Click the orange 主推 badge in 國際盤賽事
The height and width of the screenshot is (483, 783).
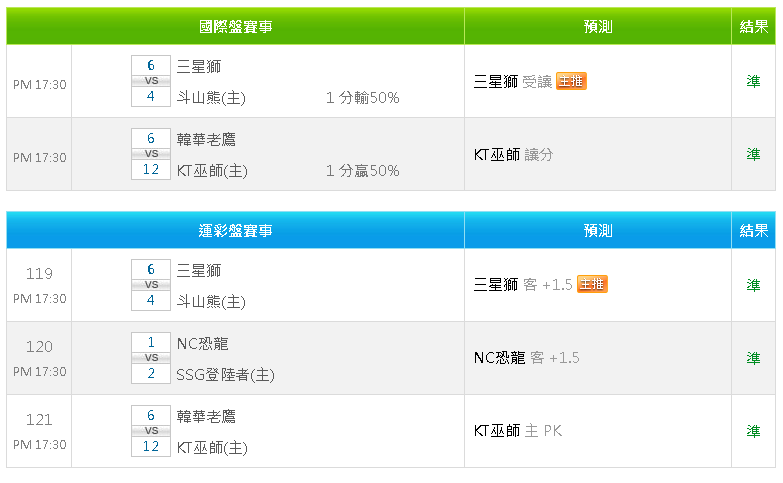pos(571,81)
